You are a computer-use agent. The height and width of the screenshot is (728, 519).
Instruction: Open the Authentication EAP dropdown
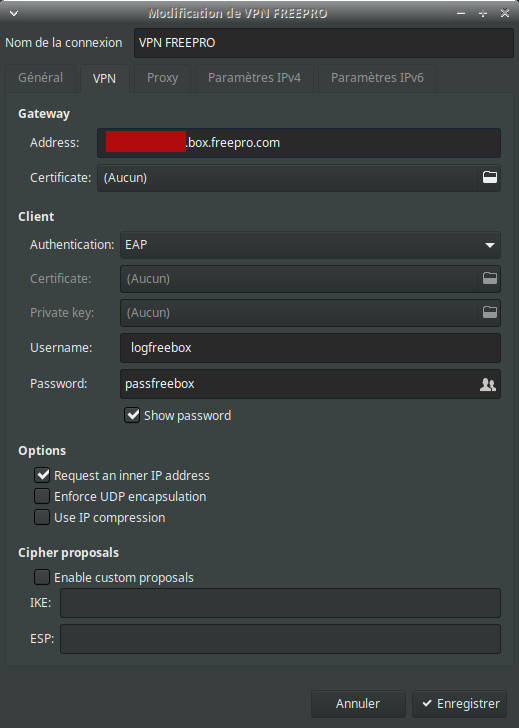pos(310,245)
